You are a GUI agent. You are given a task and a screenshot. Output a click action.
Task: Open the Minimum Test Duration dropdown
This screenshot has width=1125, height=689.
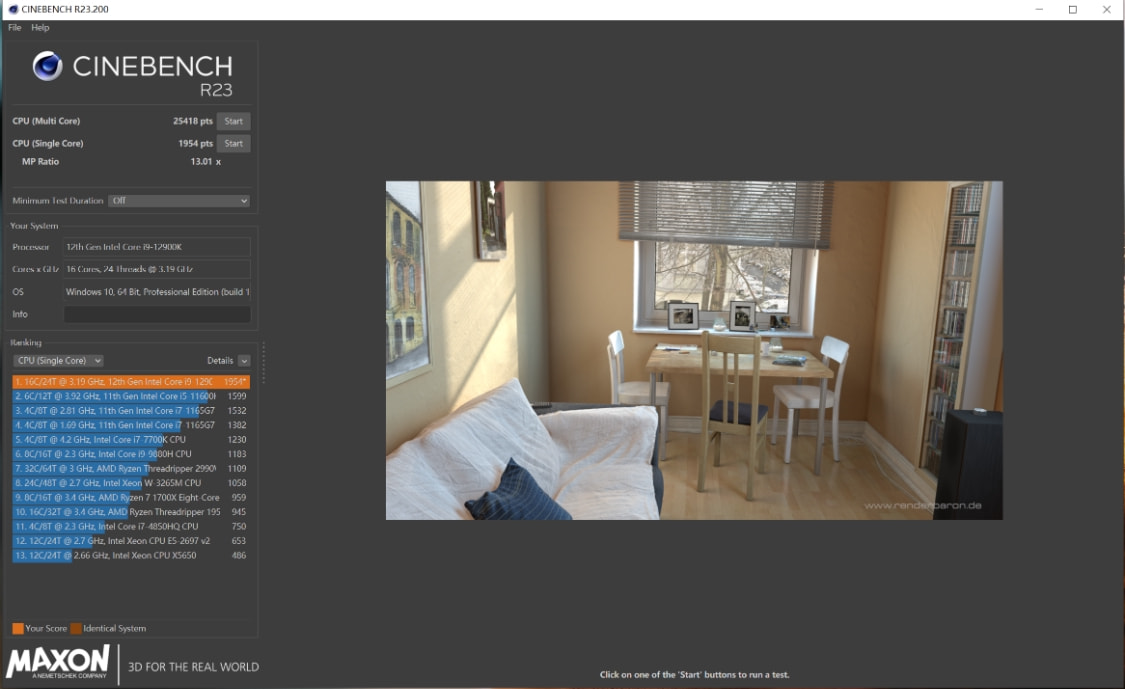(179, 201)
